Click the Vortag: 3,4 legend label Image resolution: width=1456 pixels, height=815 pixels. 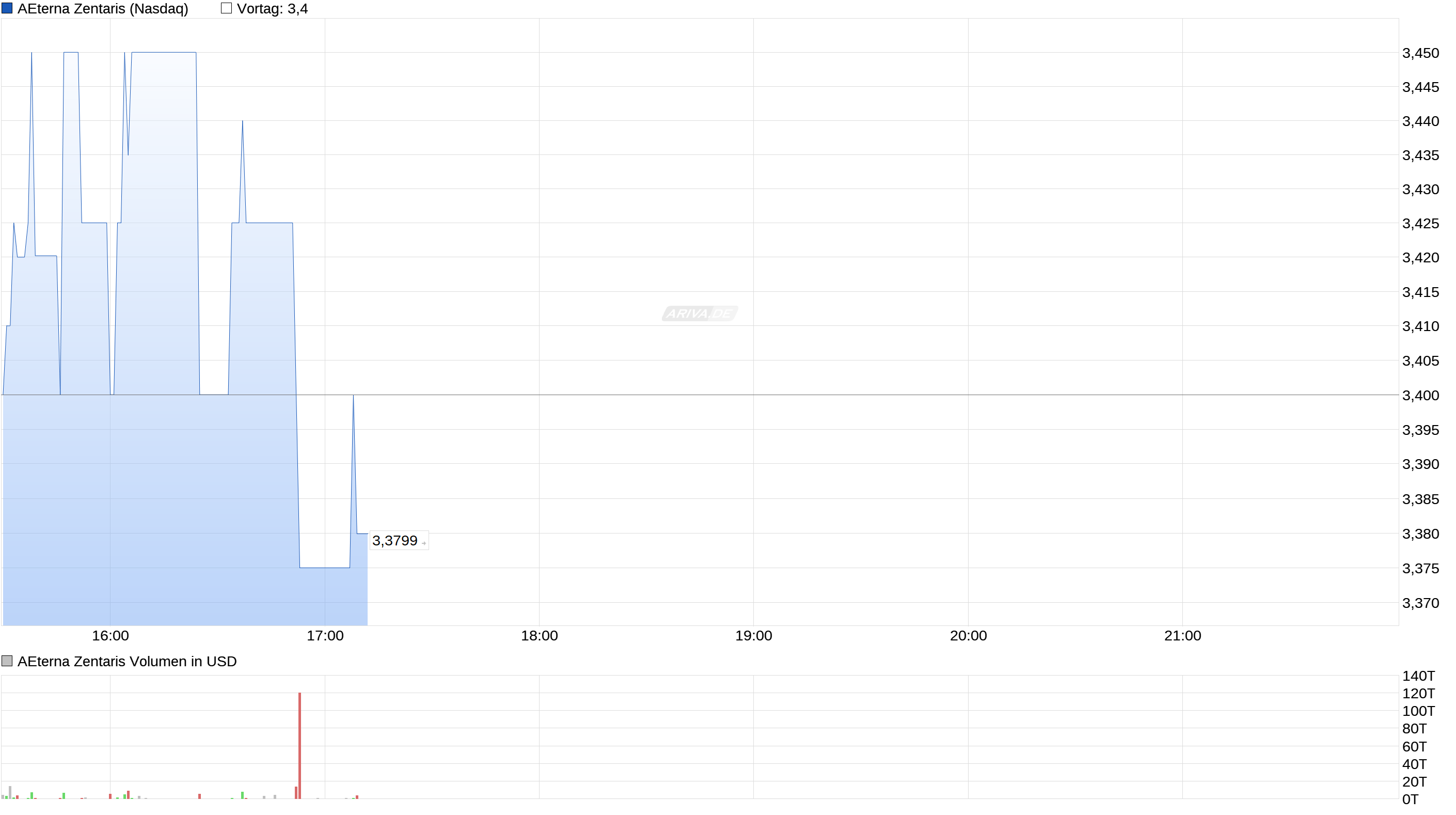(x=273, y=8)
